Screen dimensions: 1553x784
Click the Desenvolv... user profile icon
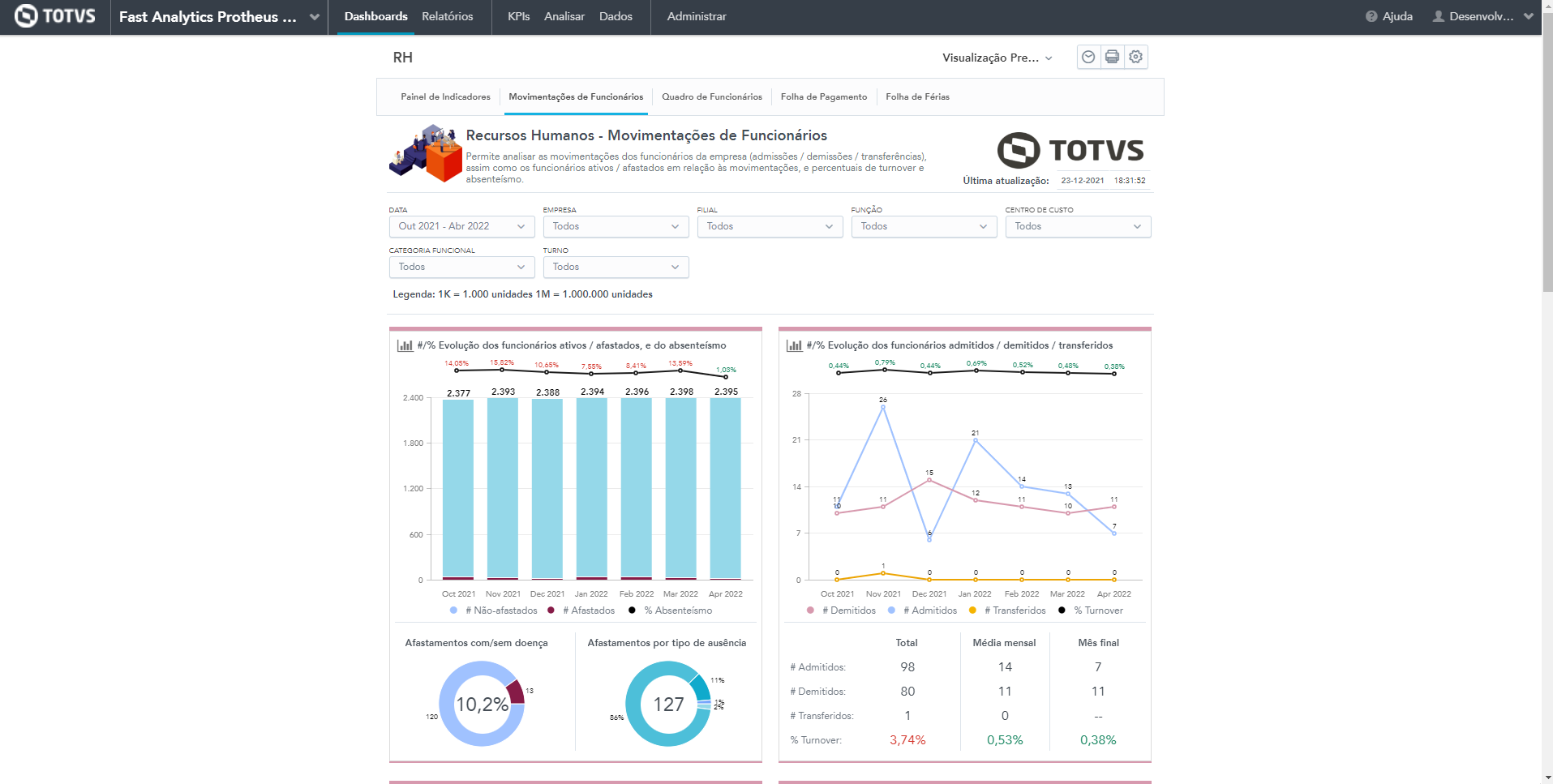tap(1439, 16)
